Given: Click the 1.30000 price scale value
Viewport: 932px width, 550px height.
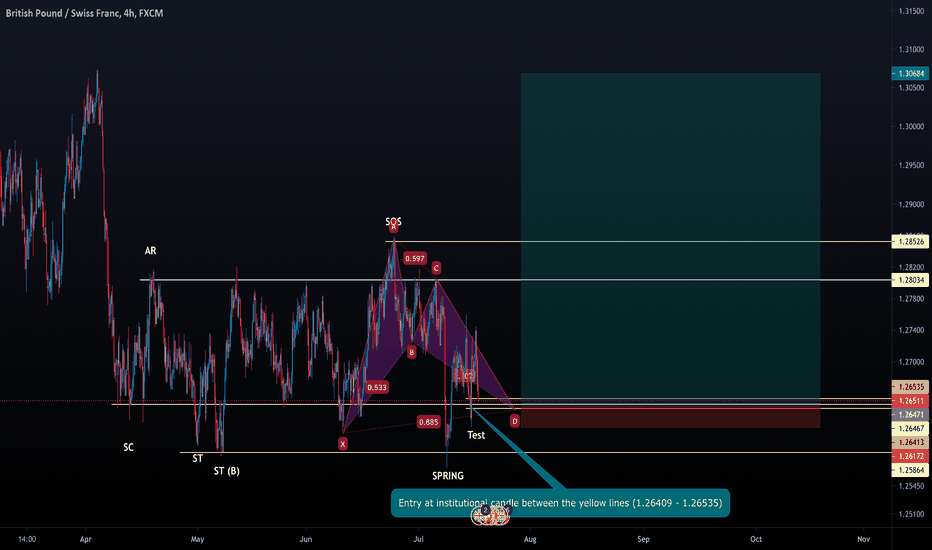Looking at the screenshot, I should click(x=911, y=127).
